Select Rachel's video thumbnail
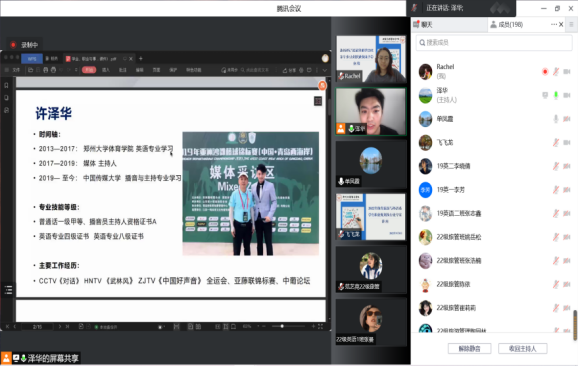Viewport: 579px width, 366px height. [x=371, y=59]
